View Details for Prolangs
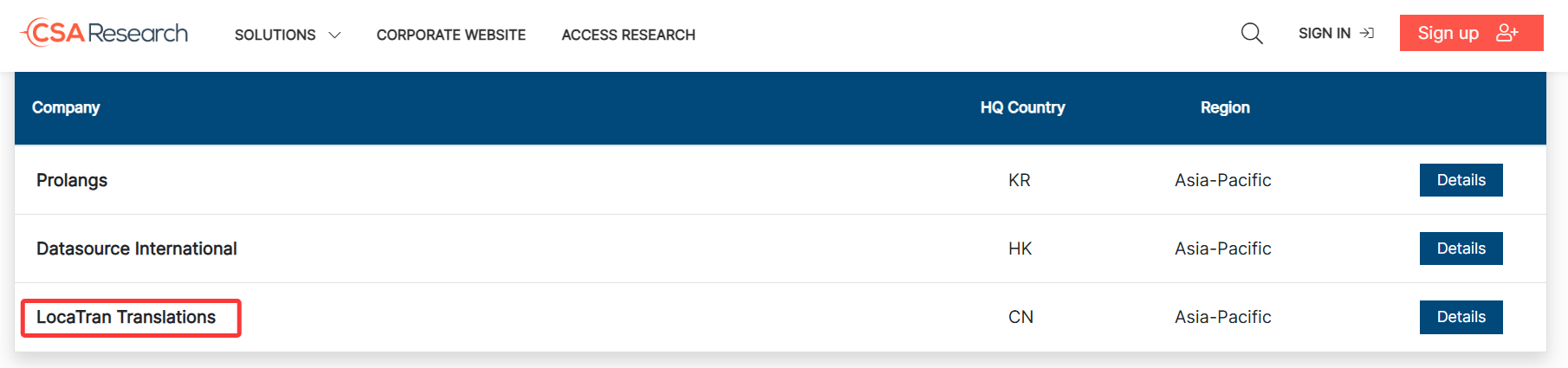Image resolution: width=1568 pixels, height=368 pixels. 1461,180
